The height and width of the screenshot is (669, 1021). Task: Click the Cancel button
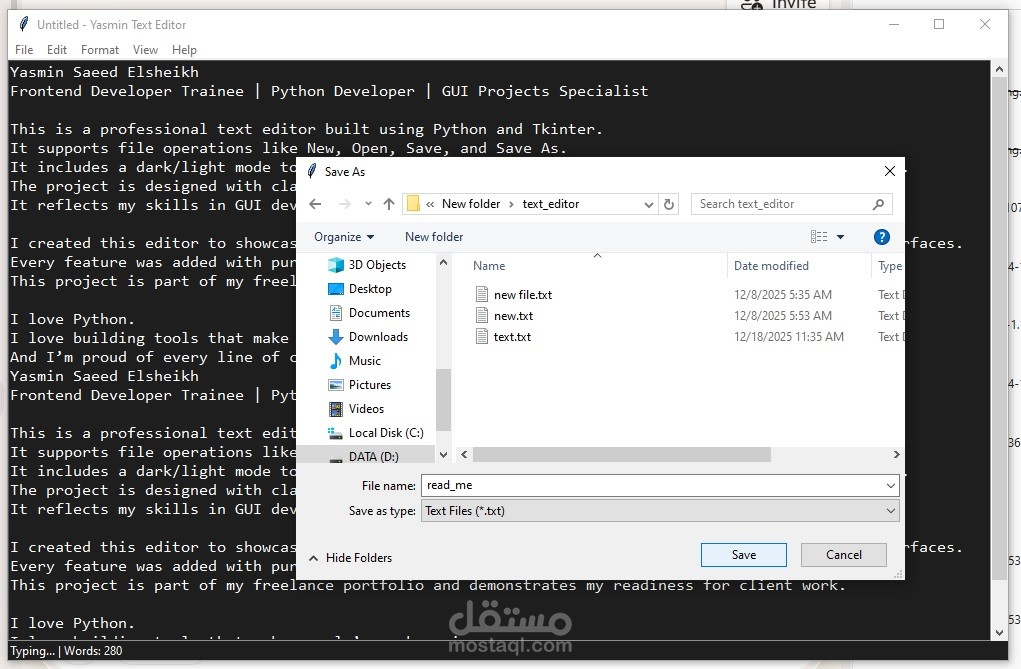point(843,554)
